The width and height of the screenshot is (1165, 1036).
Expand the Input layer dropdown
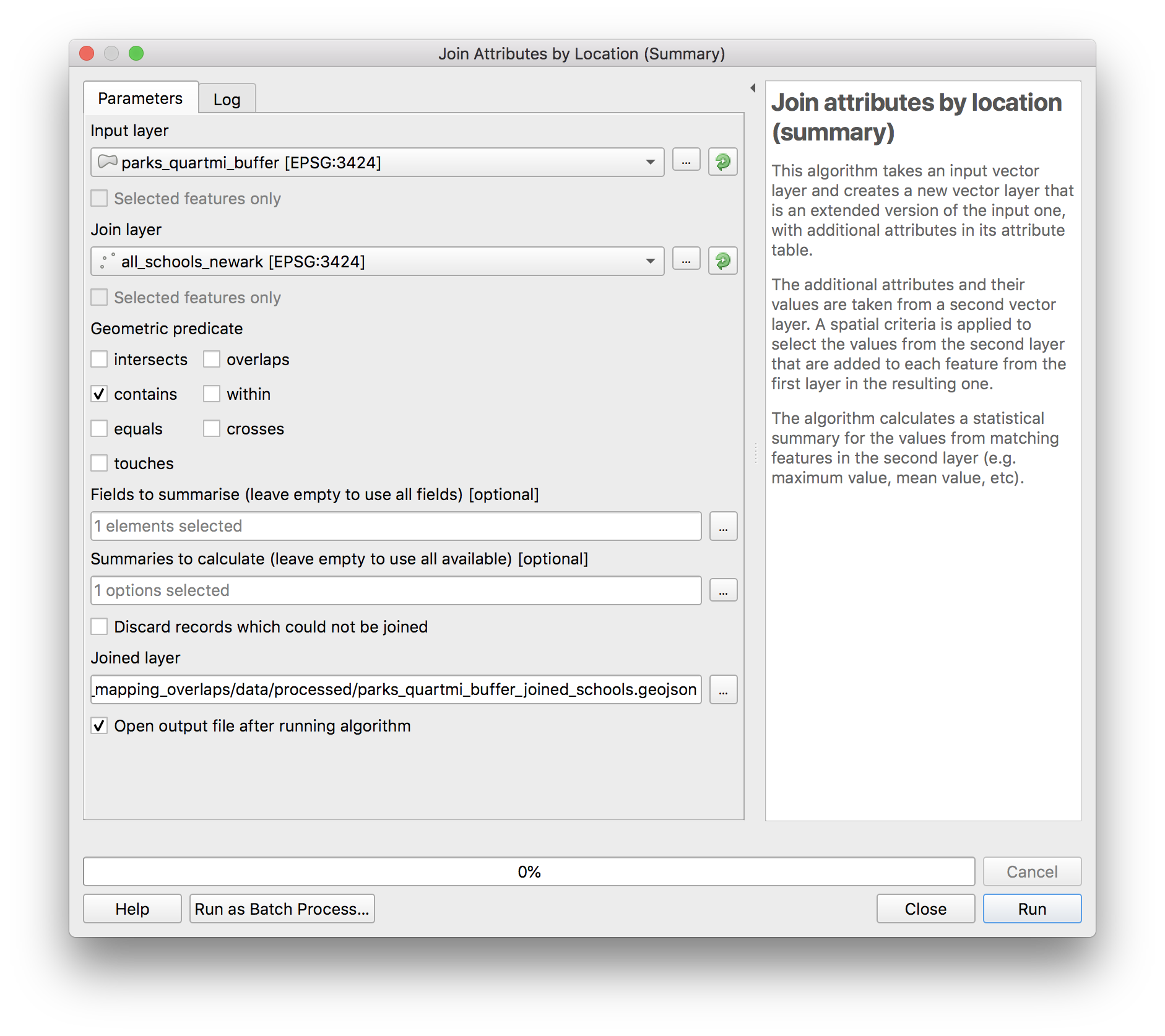pos(650,162)
